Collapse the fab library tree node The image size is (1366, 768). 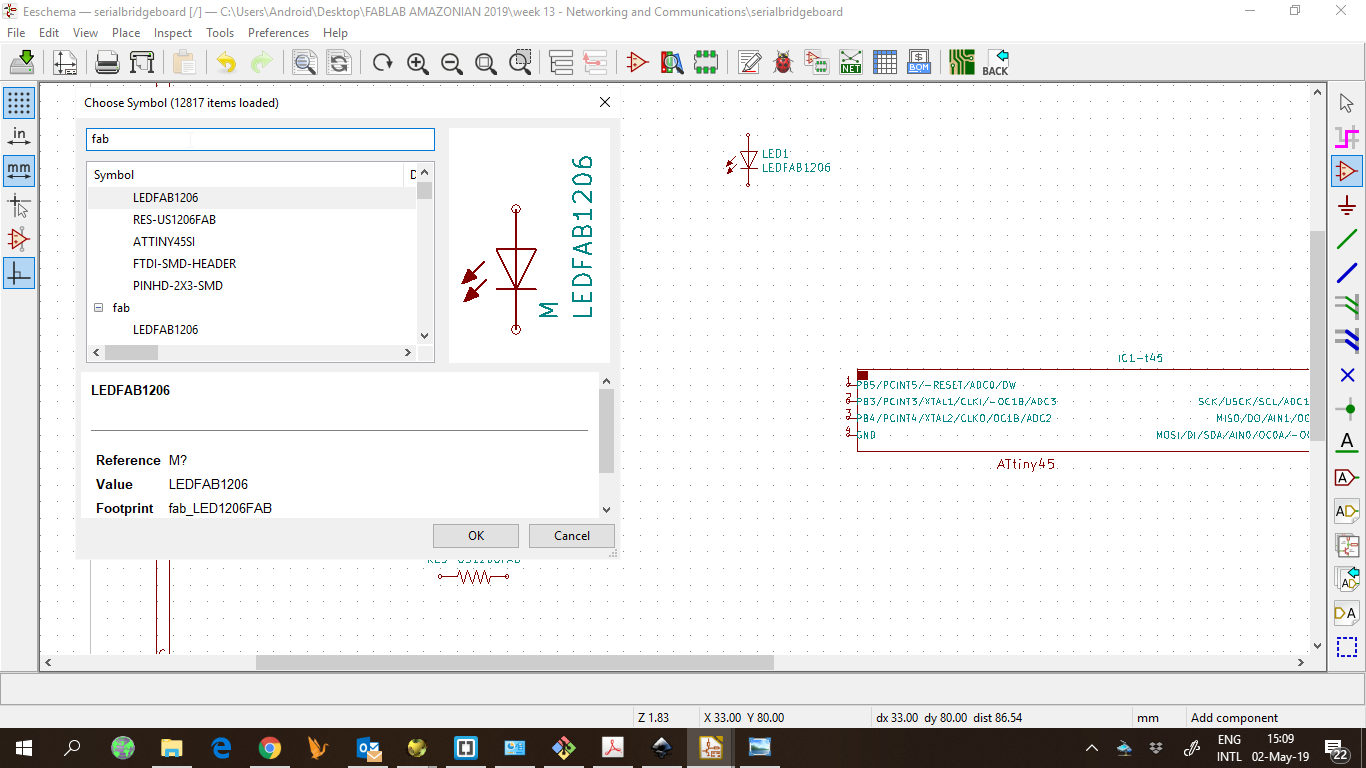99,308
